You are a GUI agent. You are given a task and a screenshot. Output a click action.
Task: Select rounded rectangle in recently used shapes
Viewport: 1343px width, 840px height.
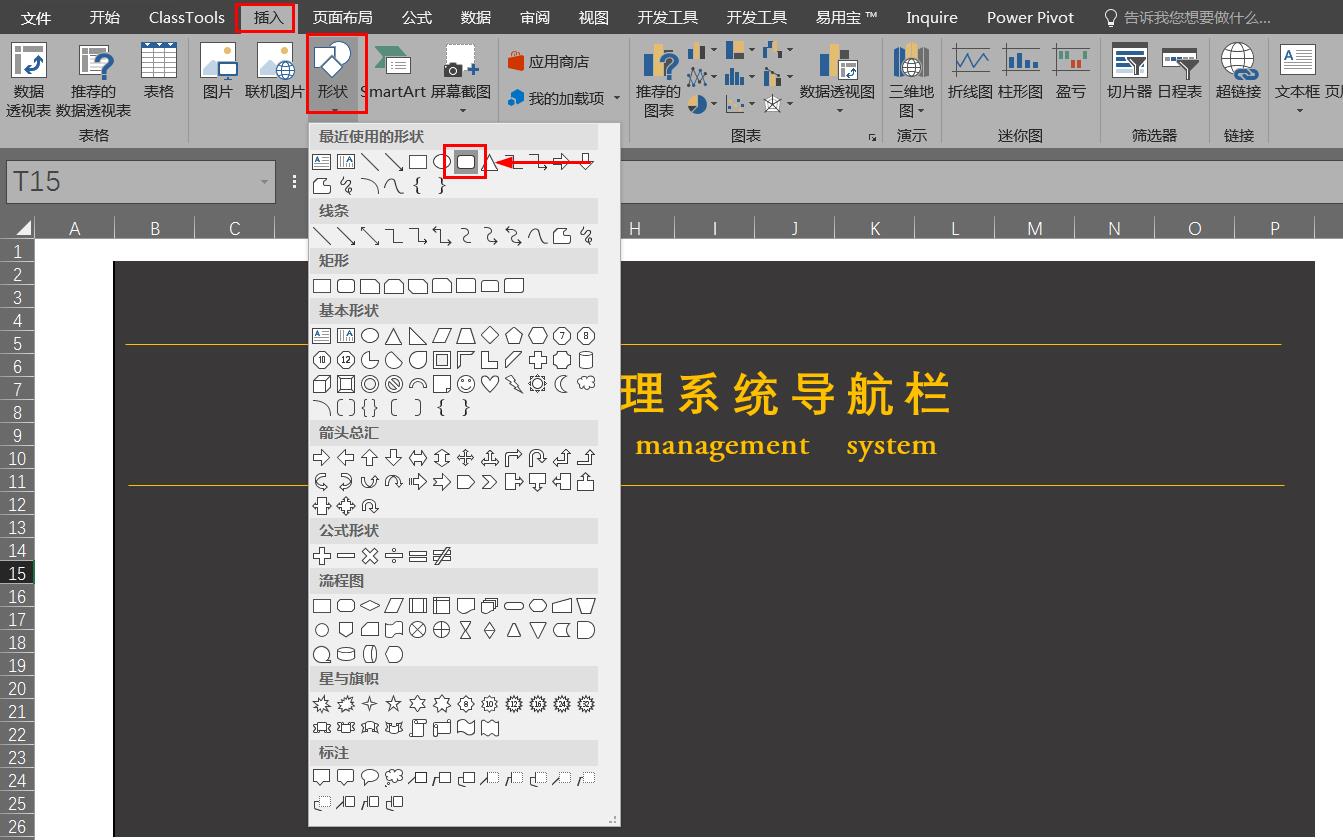[465, 161]
